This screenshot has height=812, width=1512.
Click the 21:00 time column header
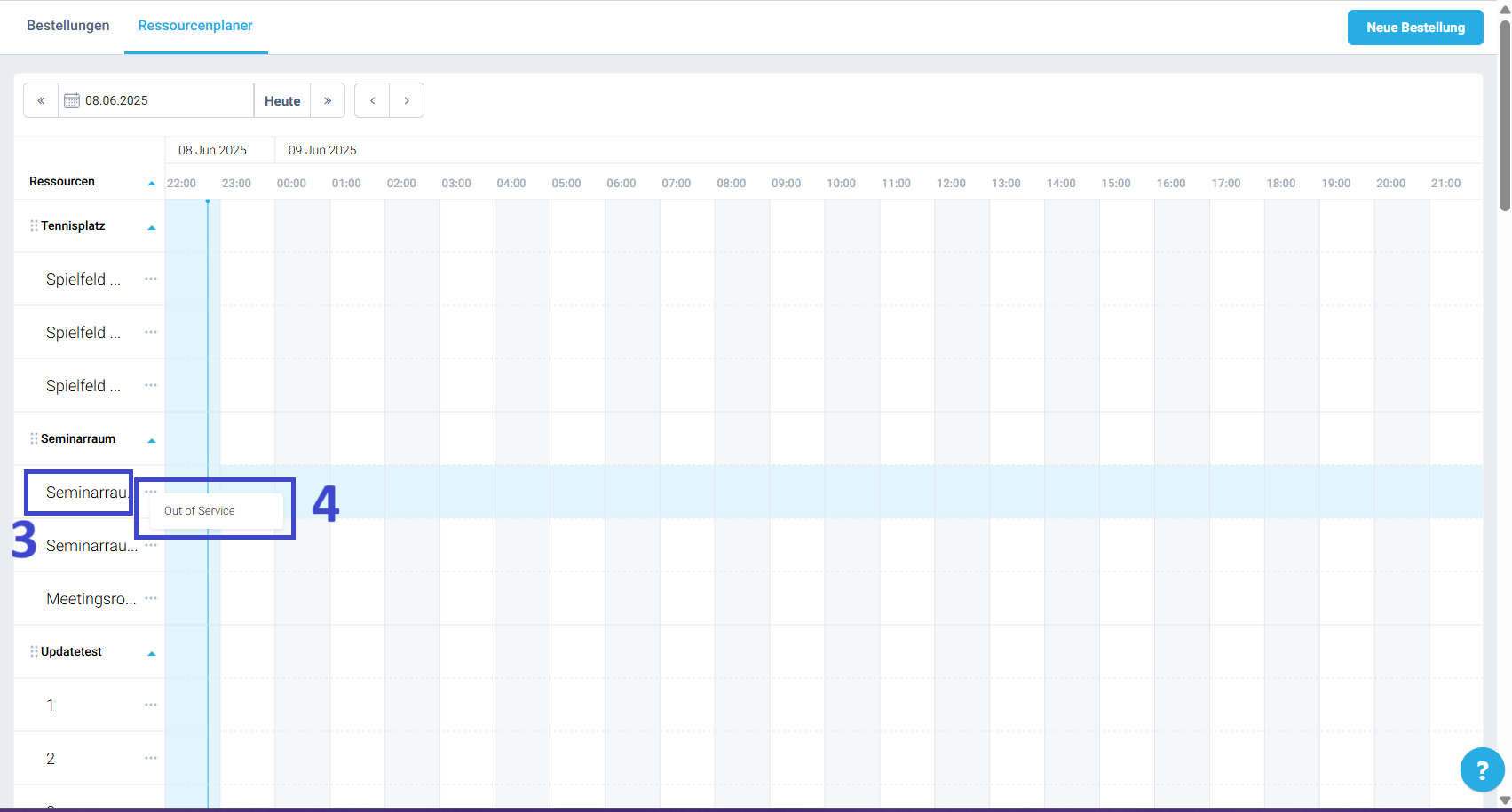click(1445, 183)
